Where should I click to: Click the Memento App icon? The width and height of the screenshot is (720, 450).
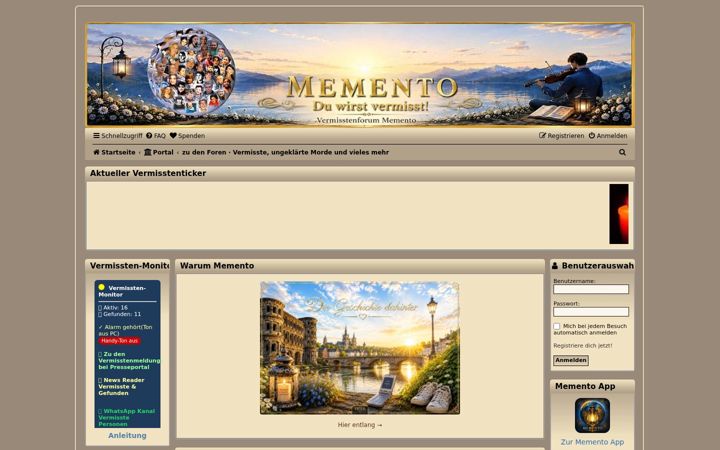(592, 416)
